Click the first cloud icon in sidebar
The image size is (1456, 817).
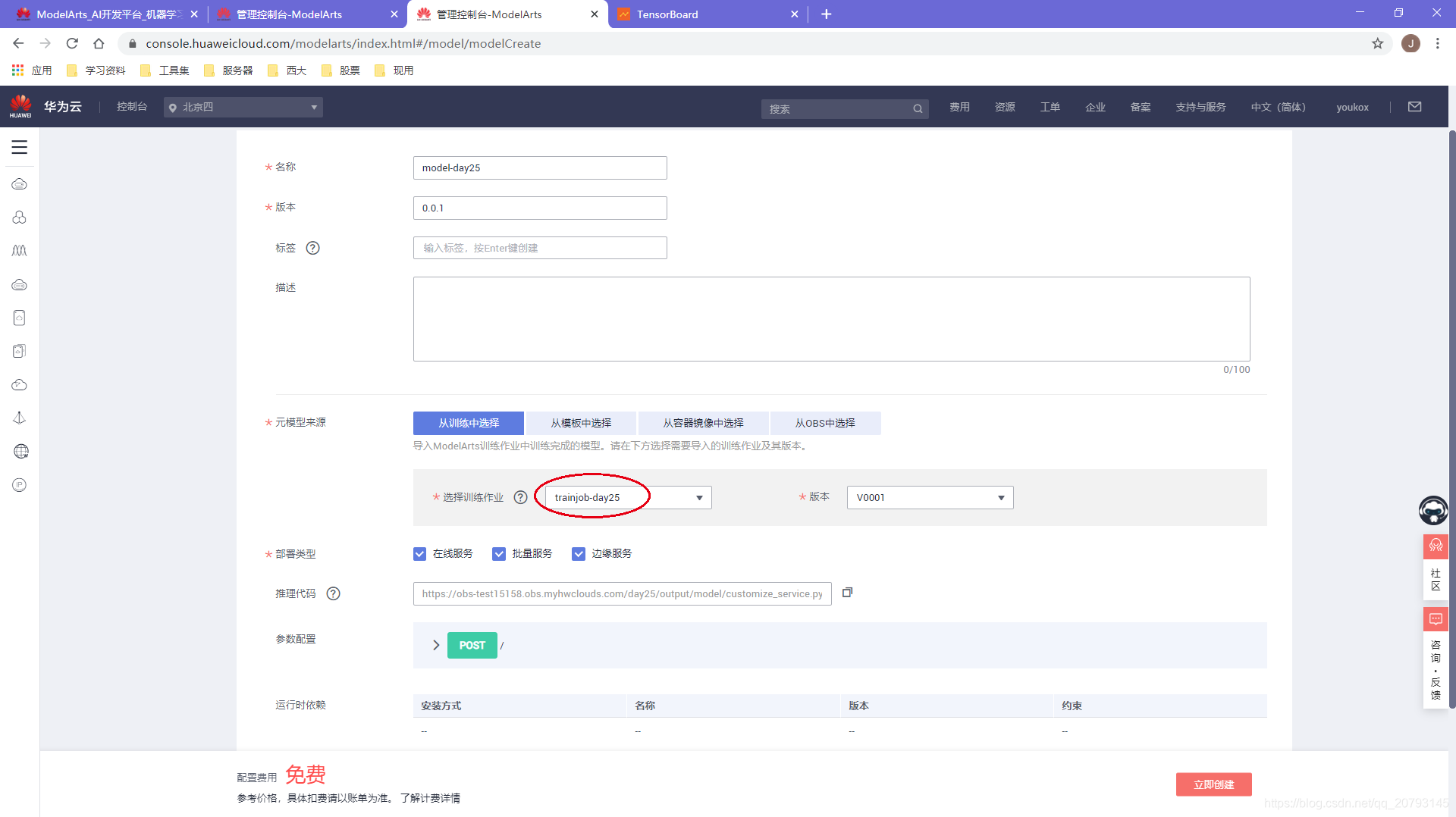[x=20, y=184]
